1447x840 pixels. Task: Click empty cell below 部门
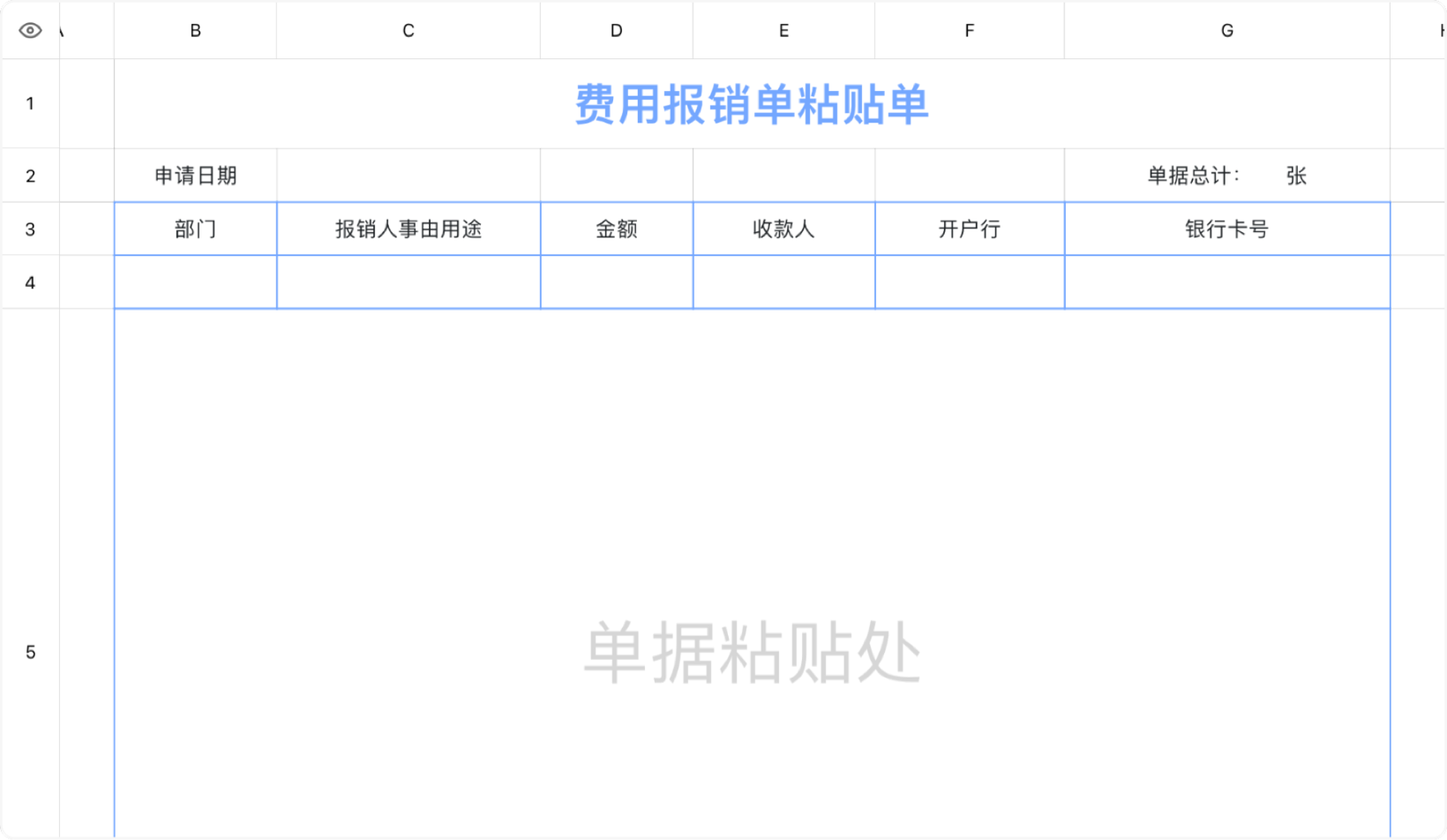coord(195,282)
